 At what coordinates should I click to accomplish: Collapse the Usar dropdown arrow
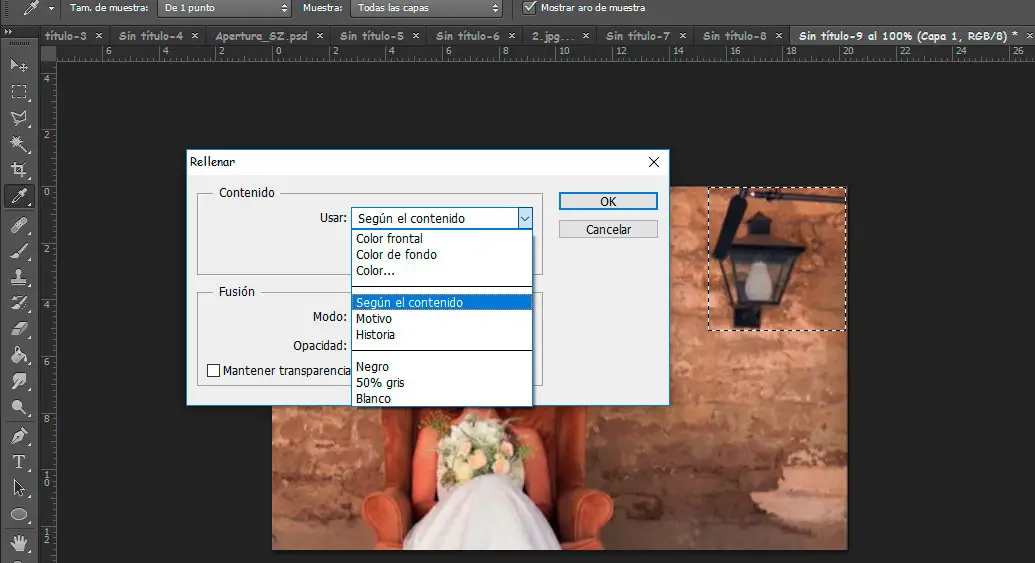[524, 218]
